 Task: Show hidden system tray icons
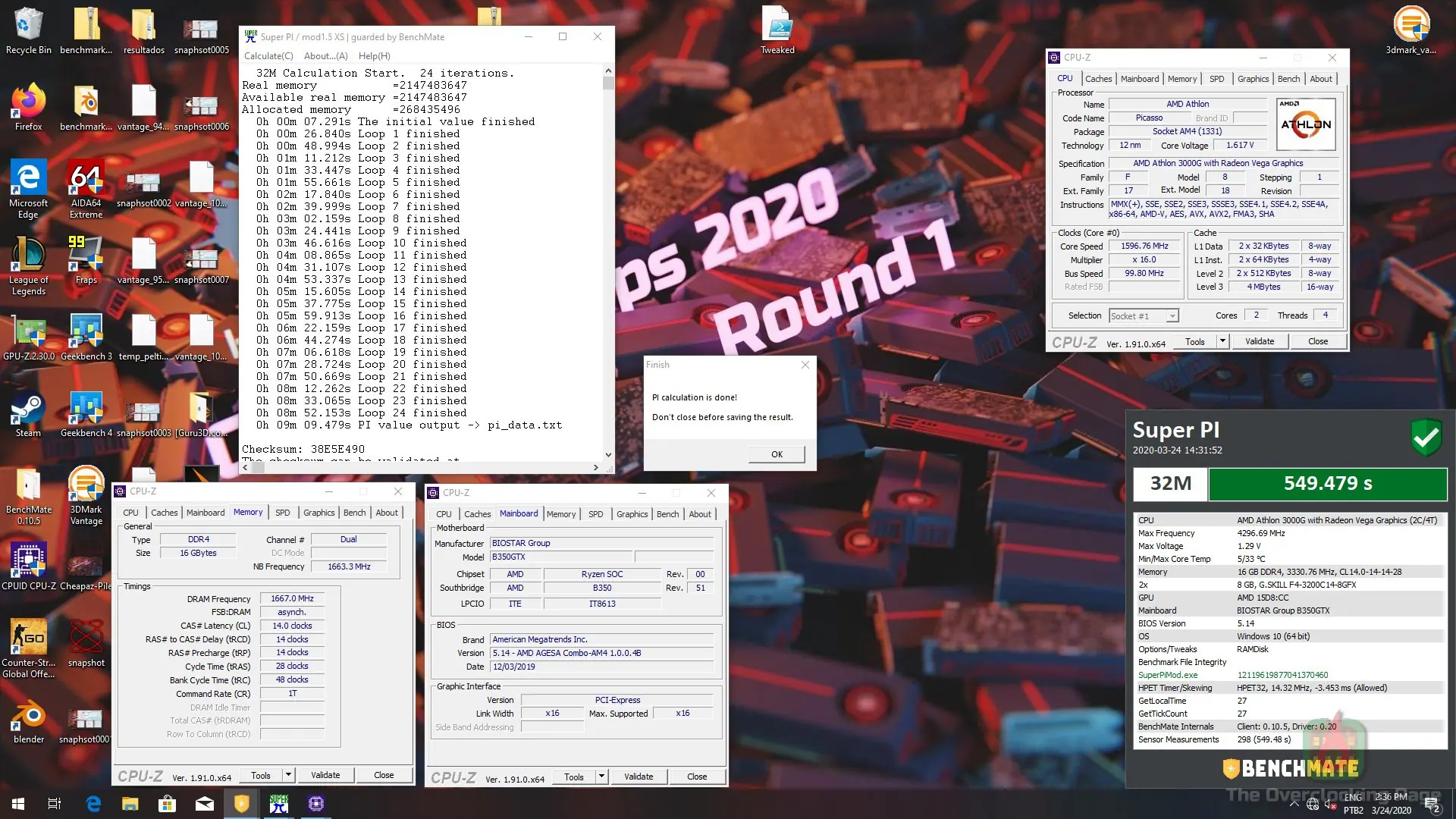pyautogui.click(x=1294, y=804)
